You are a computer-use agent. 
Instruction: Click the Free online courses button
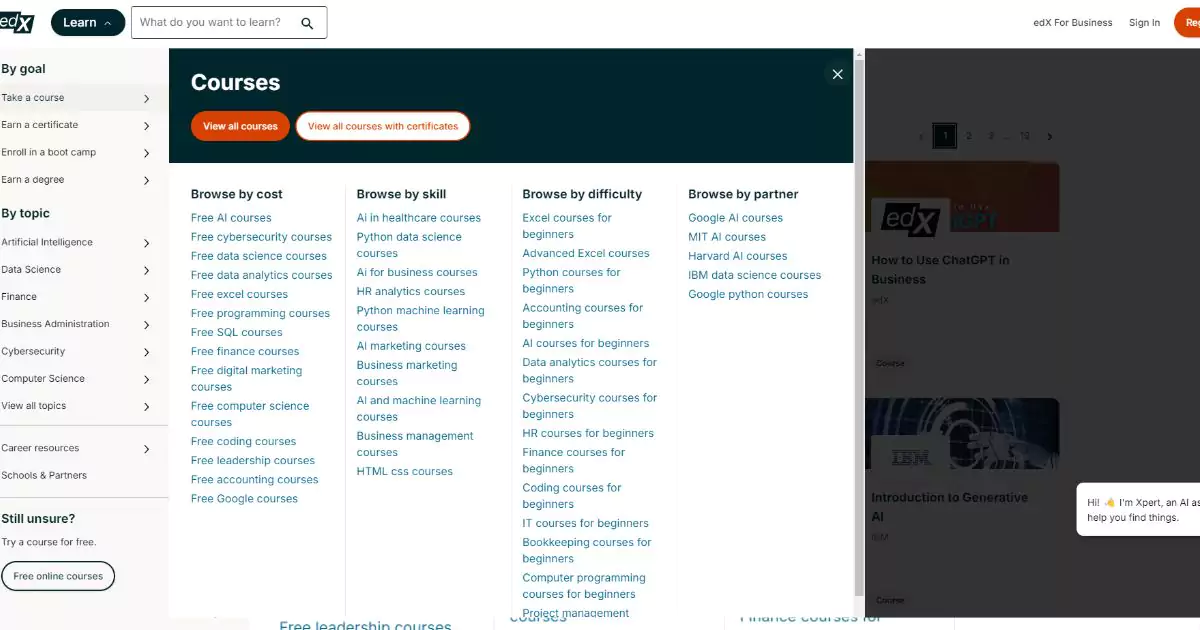tap(58, 576)
